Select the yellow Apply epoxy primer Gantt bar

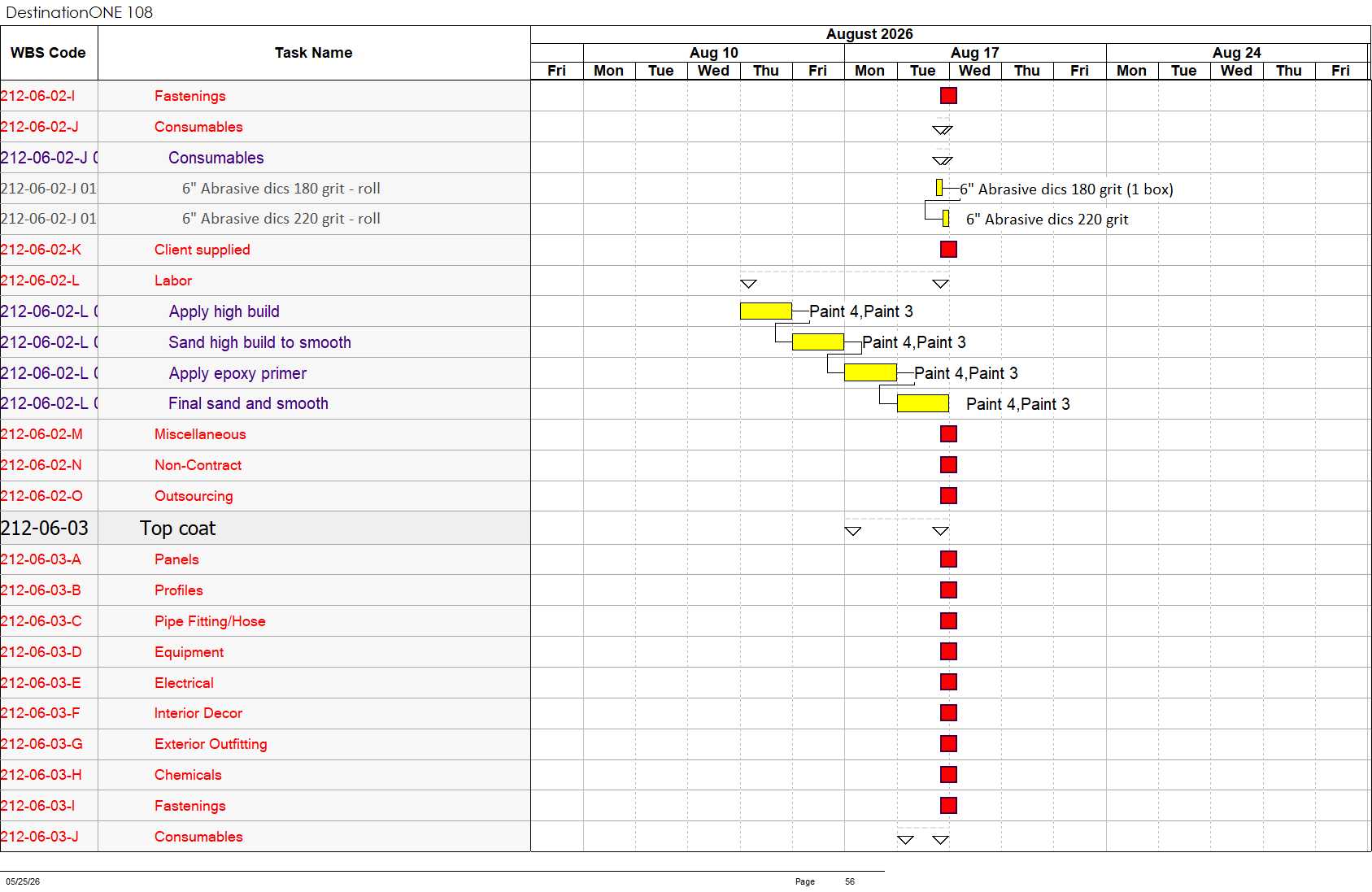(x=870, y=373)
